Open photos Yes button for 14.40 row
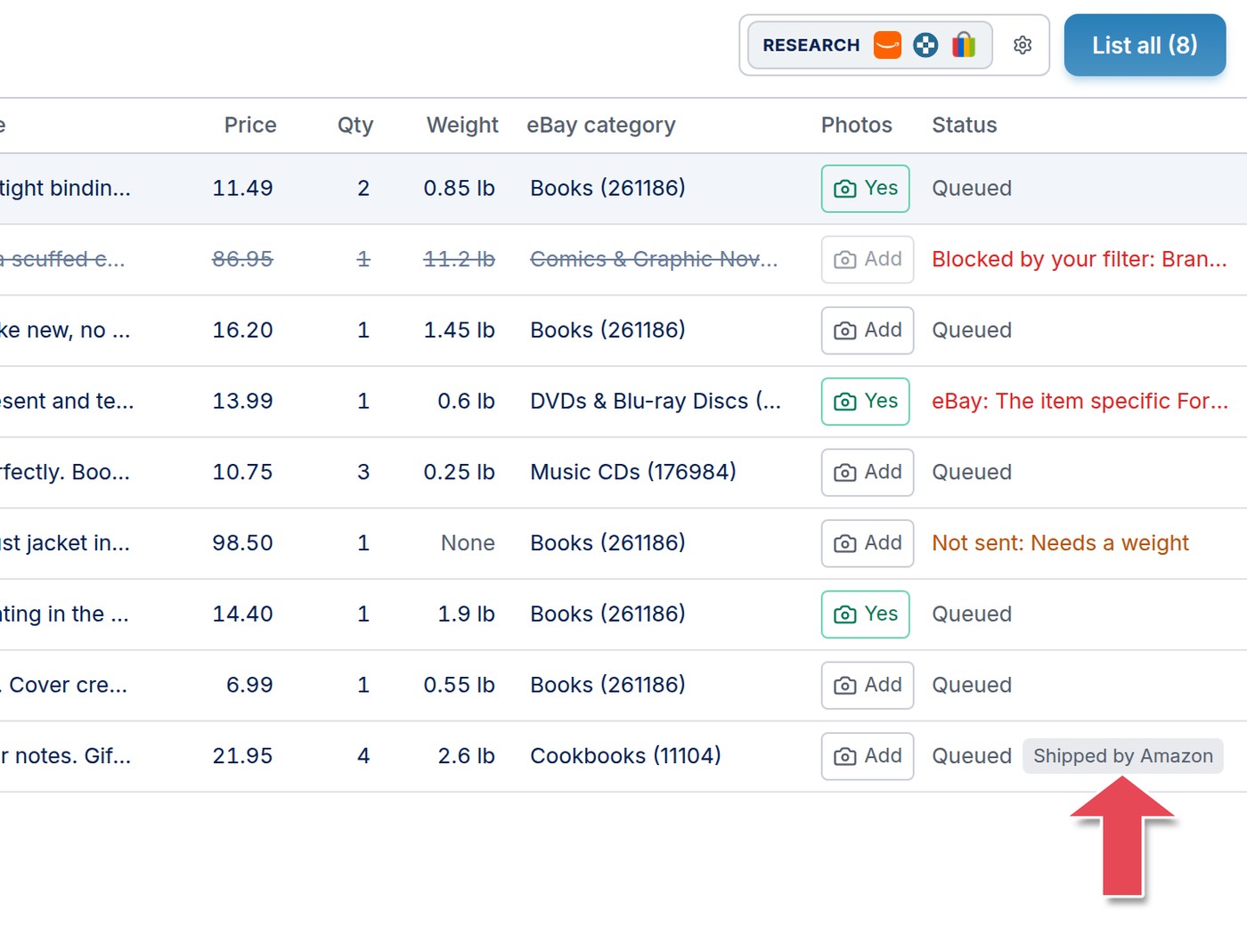1247x952 pixels. tap(866, 614)
